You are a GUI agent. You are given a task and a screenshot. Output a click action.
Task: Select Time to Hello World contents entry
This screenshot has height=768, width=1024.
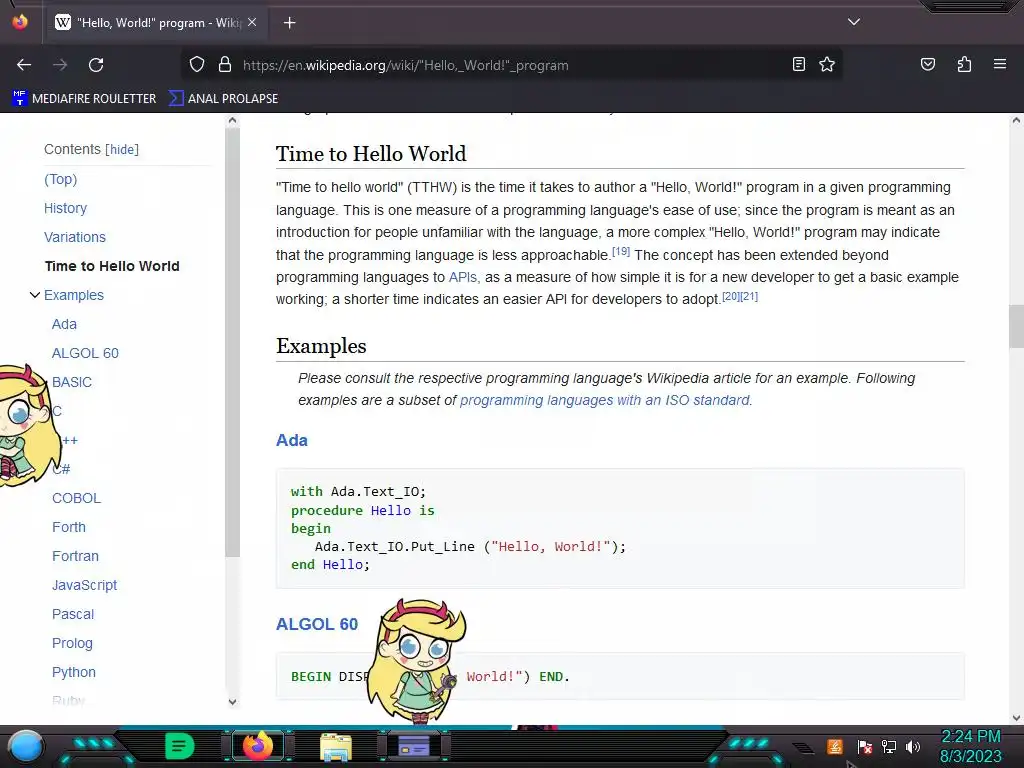pyautogui.click(x=112, y=266)
